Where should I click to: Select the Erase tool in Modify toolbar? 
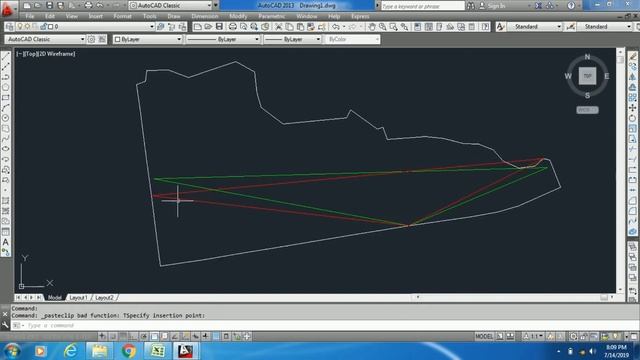(x=633, y=56)
